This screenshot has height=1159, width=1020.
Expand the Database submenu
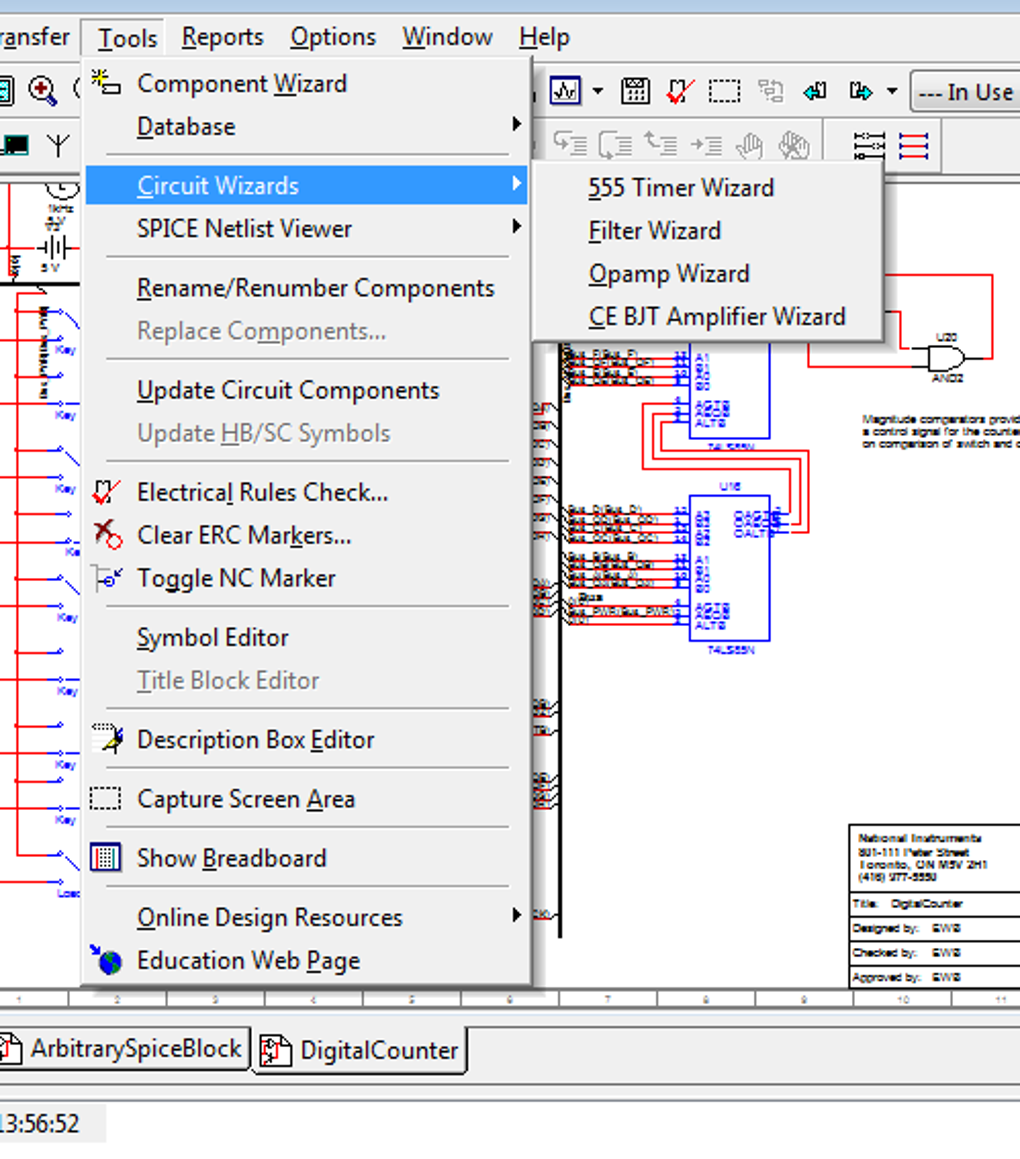[186, 127]
